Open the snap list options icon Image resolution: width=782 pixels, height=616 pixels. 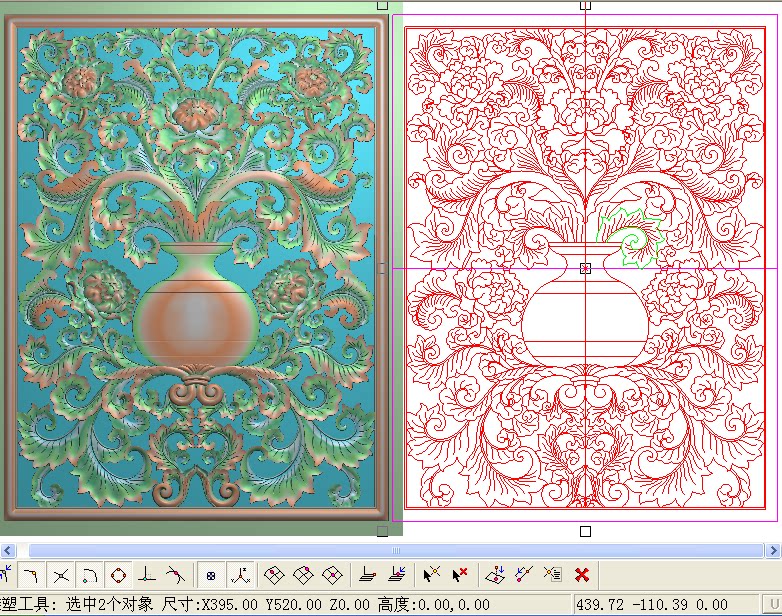553,575
